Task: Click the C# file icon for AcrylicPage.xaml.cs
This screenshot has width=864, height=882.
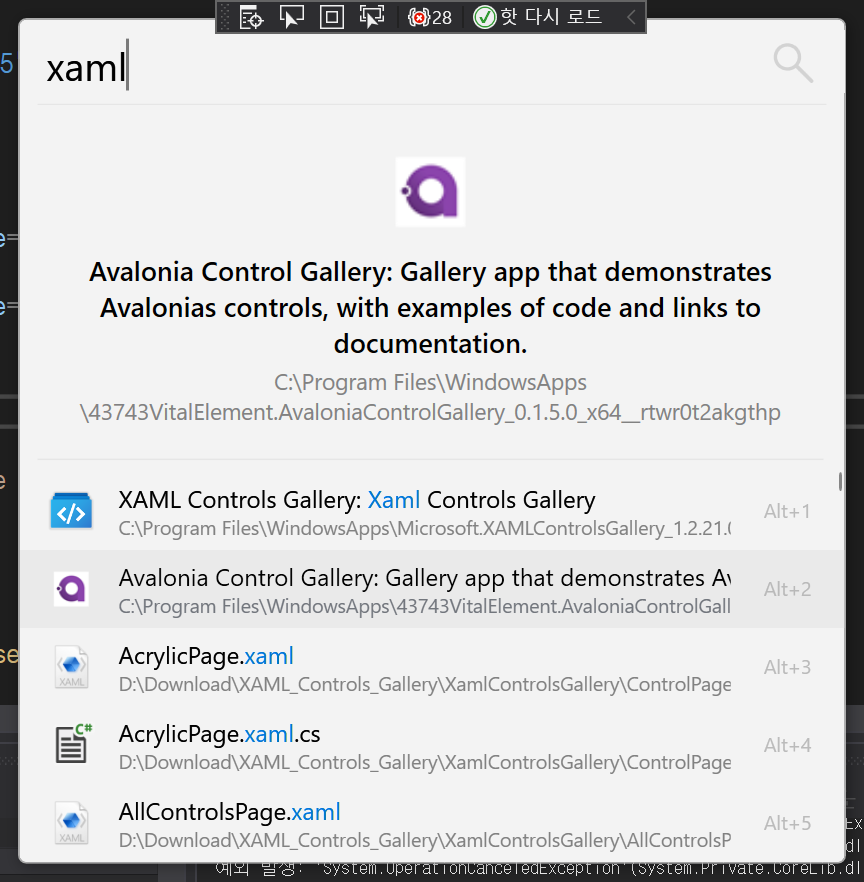Action: pos(73,744)
